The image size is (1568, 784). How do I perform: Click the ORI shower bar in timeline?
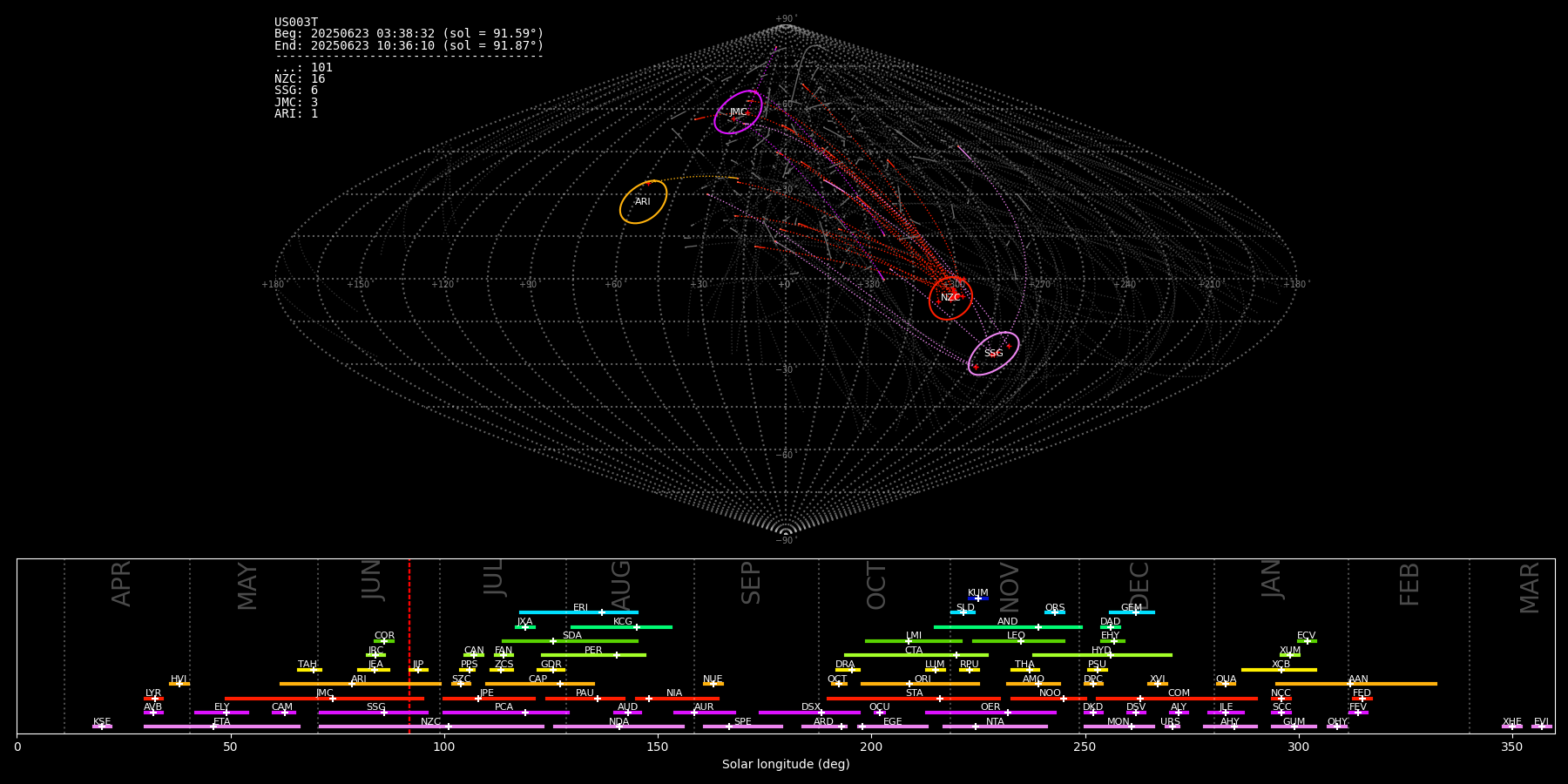point(920,684)
